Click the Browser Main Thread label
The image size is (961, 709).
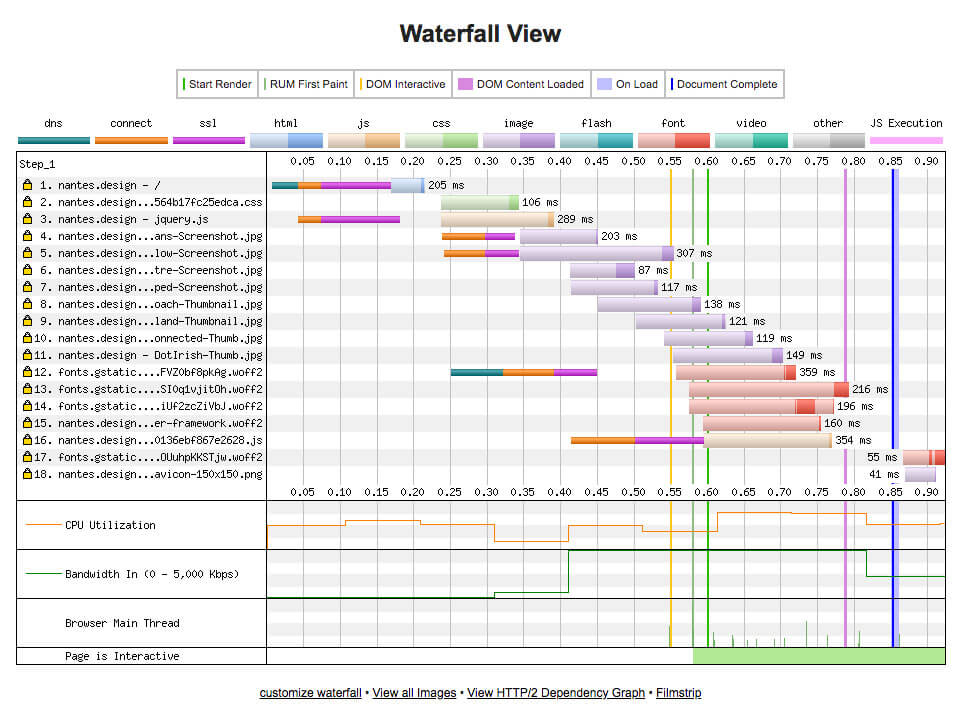coord(123,623)
